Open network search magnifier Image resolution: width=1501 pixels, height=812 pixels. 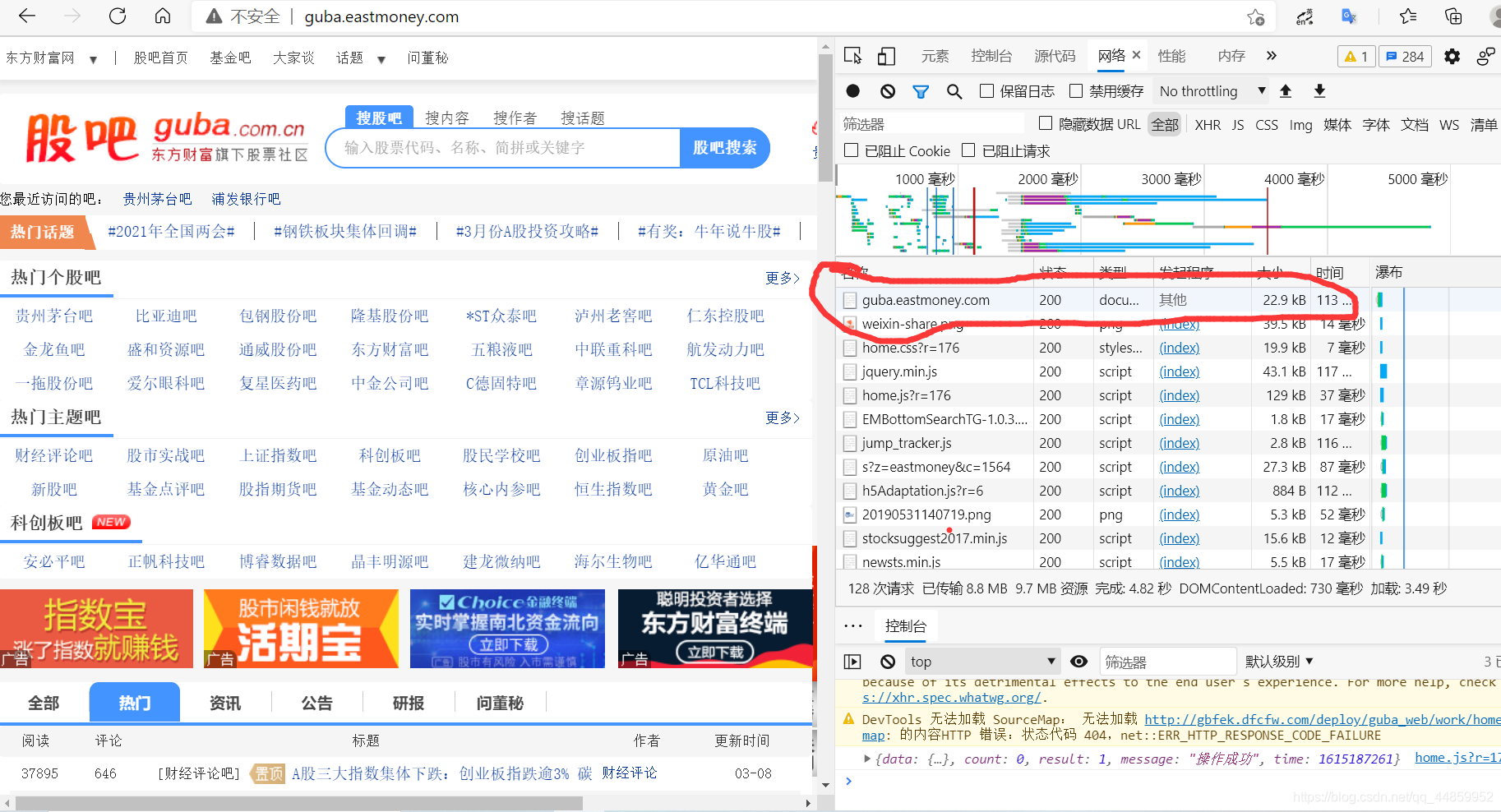coord(954,91)
